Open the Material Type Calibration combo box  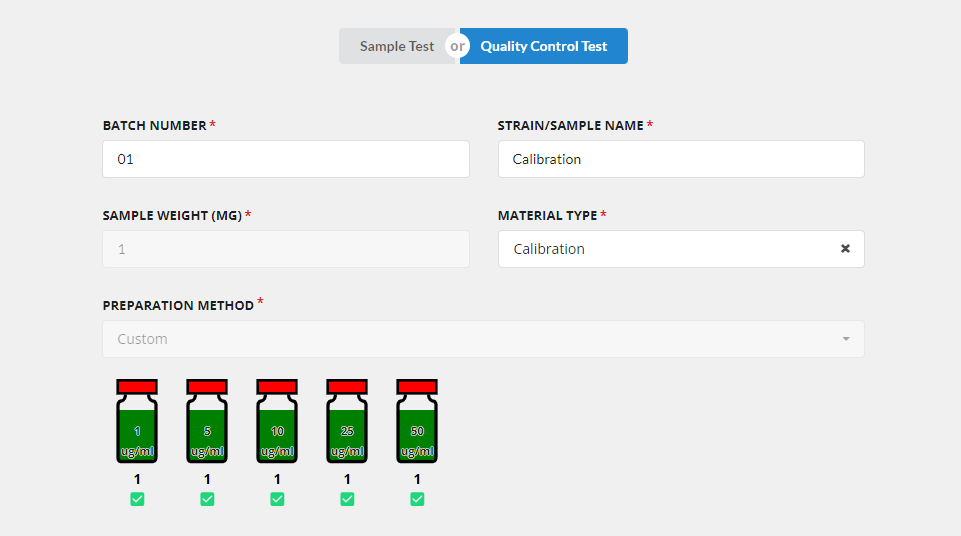click(x=681, y=249)
